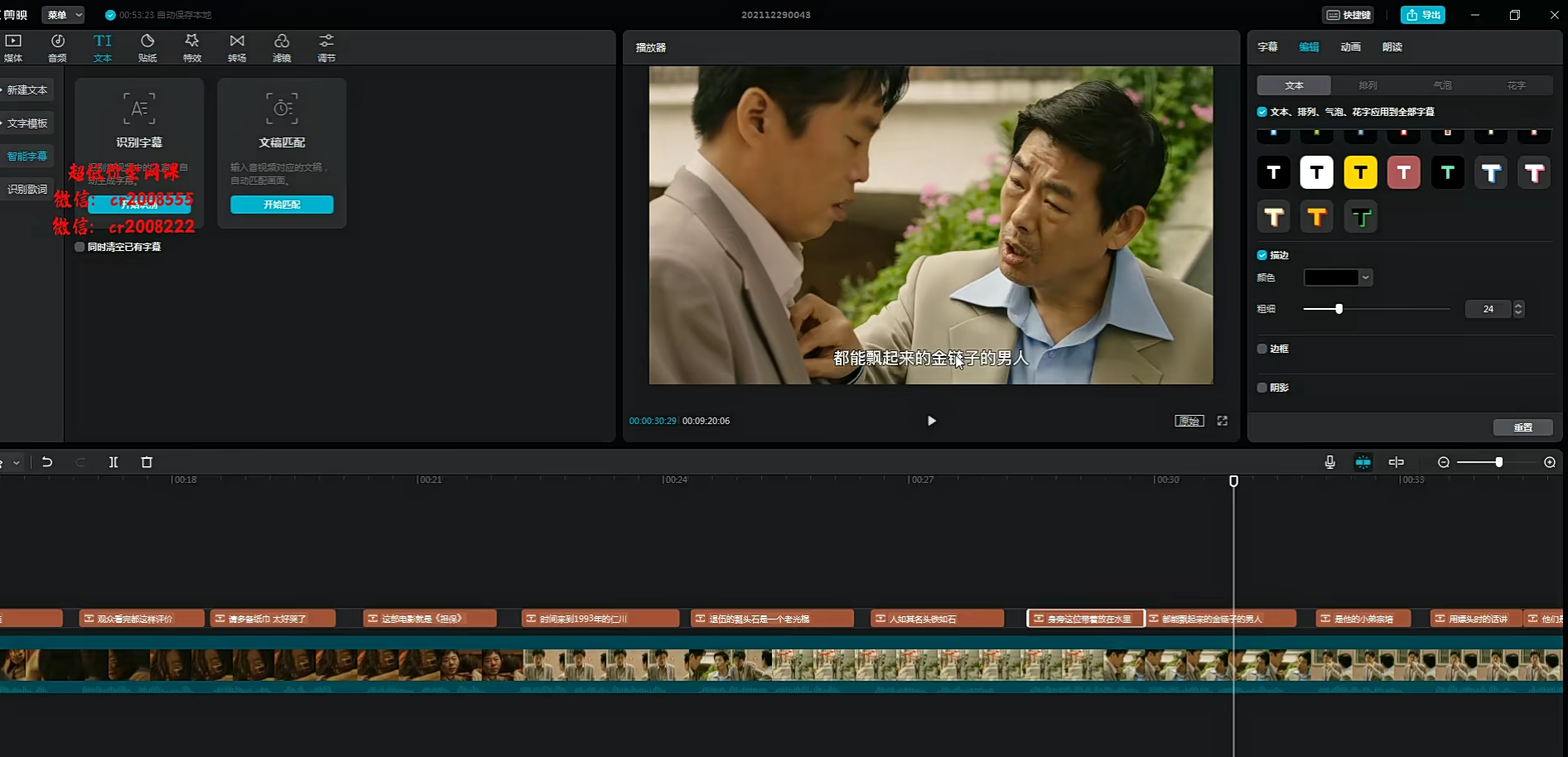
Task: Open the 转场 transitions panel icon
Action: pyautogui.click(x=237, y=47)
